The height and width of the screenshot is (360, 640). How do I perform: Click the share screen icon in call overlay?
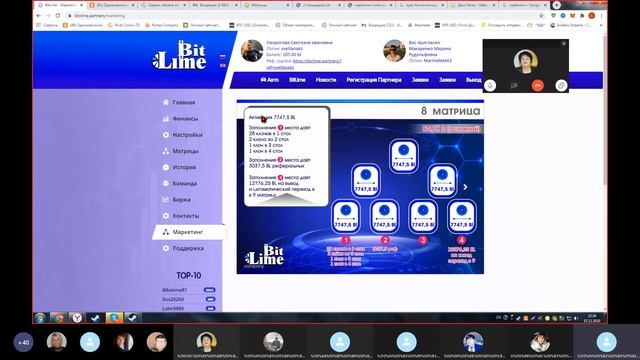click(561, 85)
